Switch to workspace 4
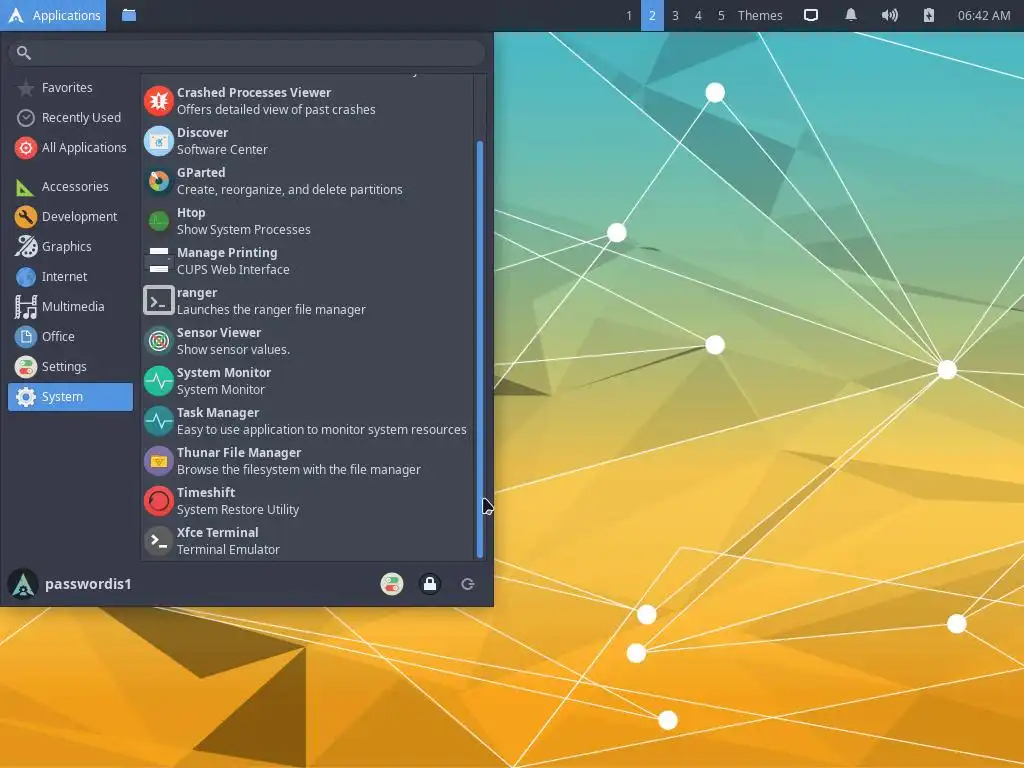The height and width of the screenshot is (768, 1024). point(698,15)
